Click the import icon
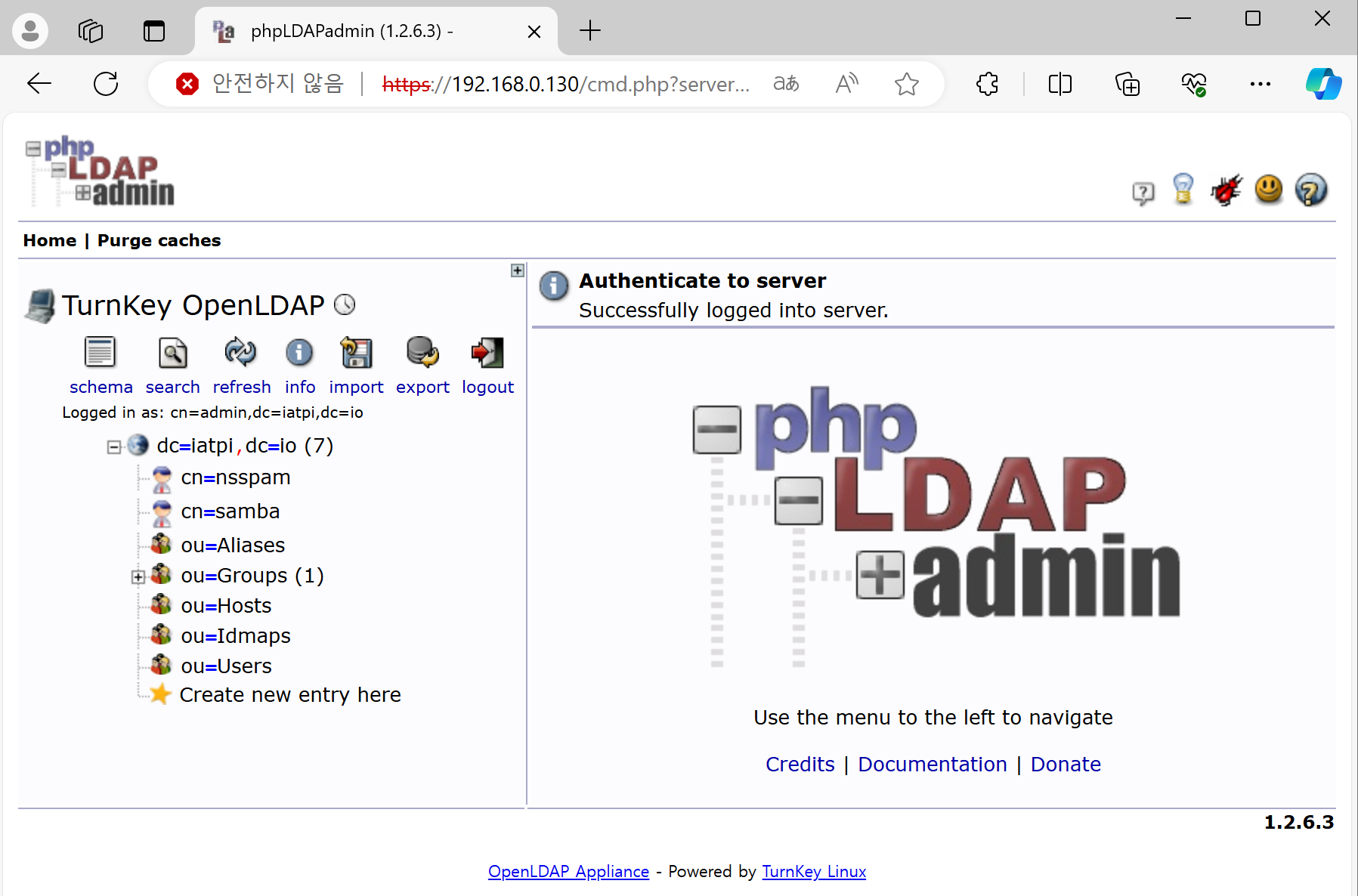Screen dimensions: 1358x896 (356, 352)
